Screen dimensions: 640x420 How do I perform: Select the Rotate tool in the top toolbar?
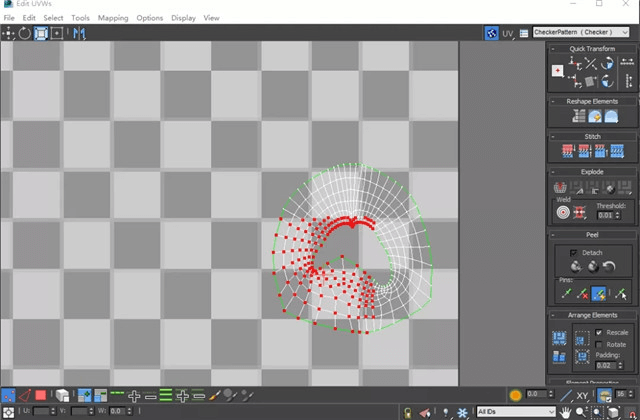pyautogui.click(x=24, y=33)
